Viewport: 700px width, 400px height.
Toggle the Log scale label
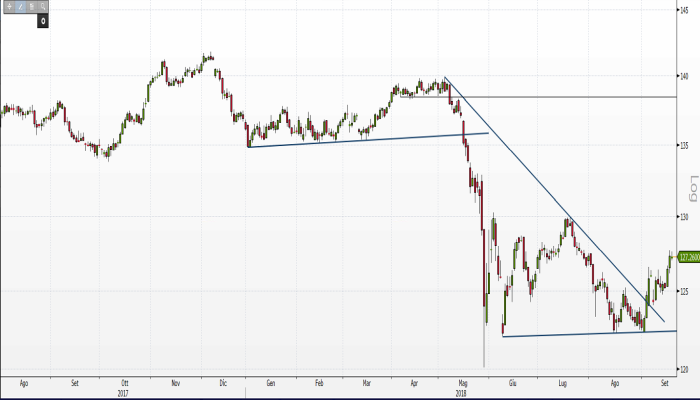[x=692, y=185]
